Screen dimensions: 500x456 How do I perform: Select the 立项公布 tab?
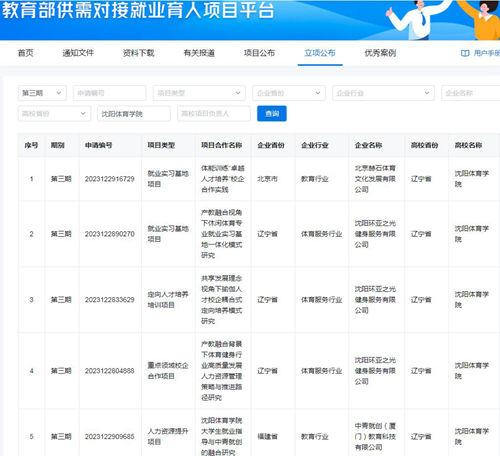[x=320, y=53]
